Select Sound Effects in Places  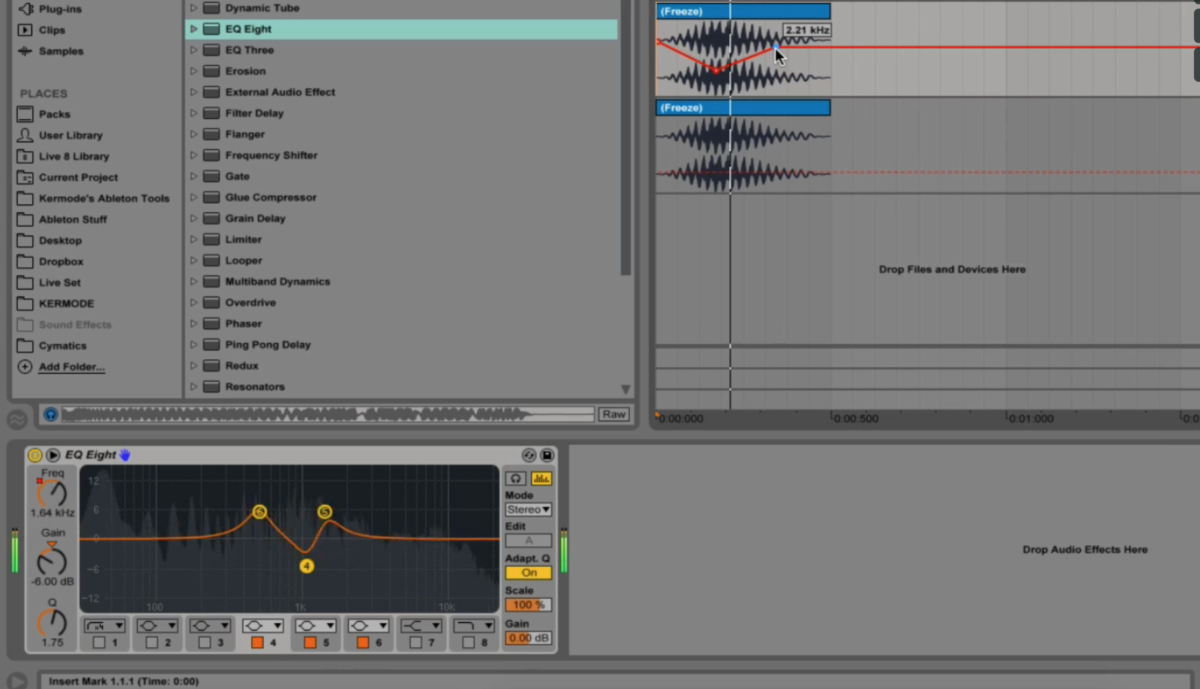point(75,324)
